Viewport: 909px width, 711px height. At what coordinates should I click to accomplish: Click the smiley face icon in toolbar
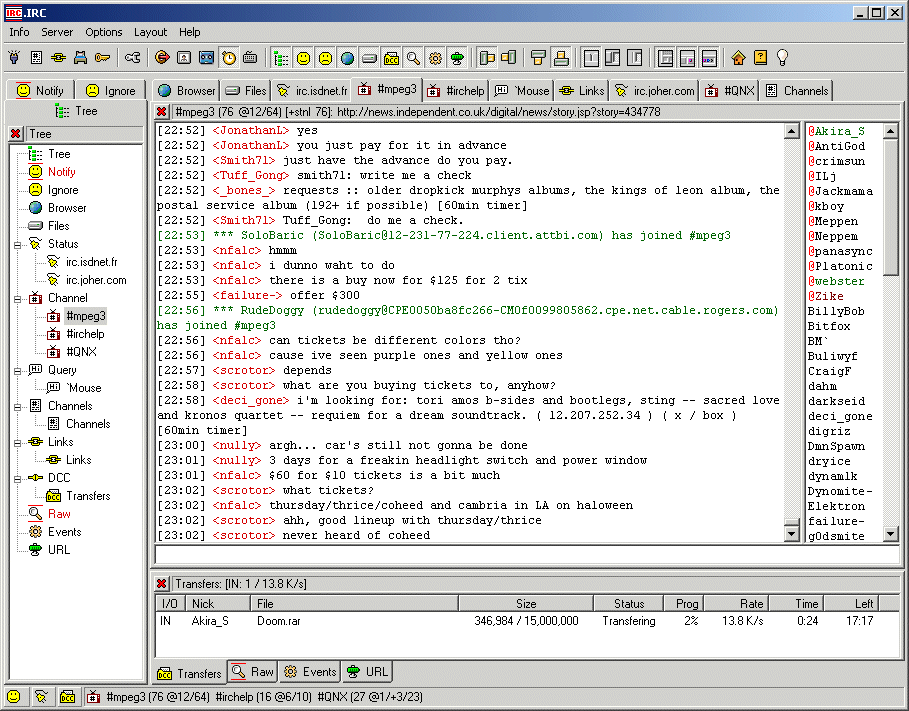click(x=303, y=57)
